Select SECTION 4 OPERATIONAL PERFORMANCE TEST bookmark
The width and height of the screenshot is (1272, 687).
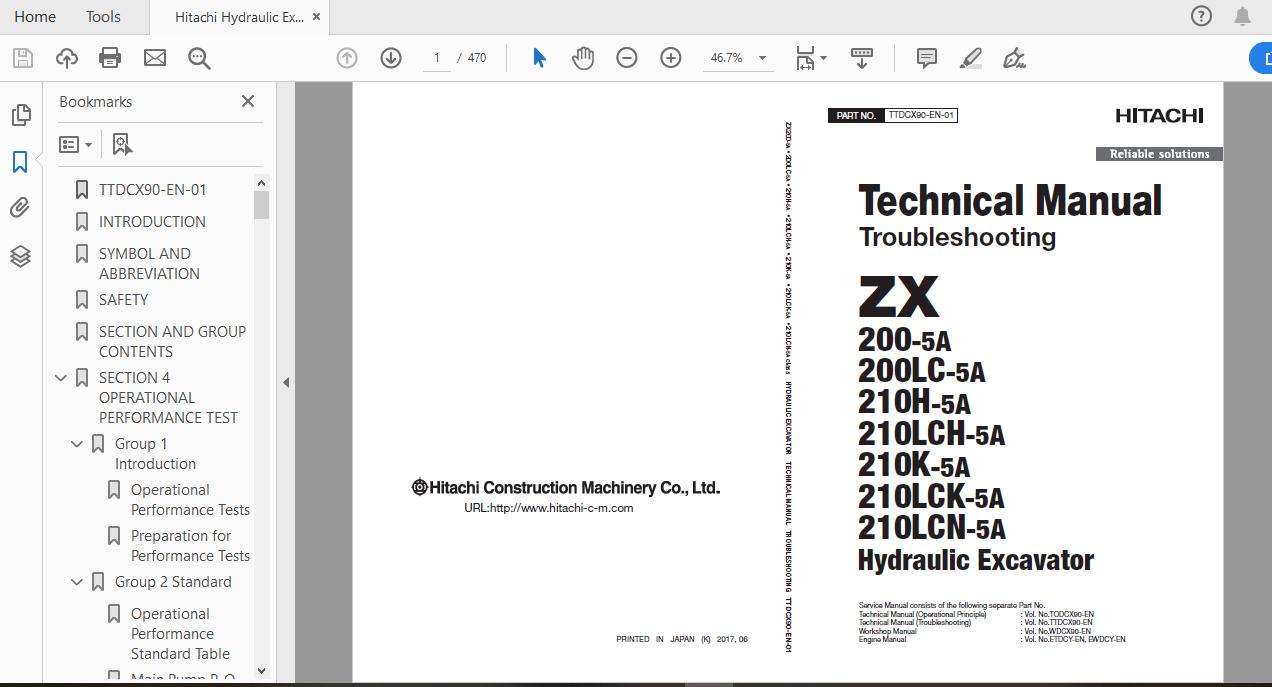click(168, 397)
